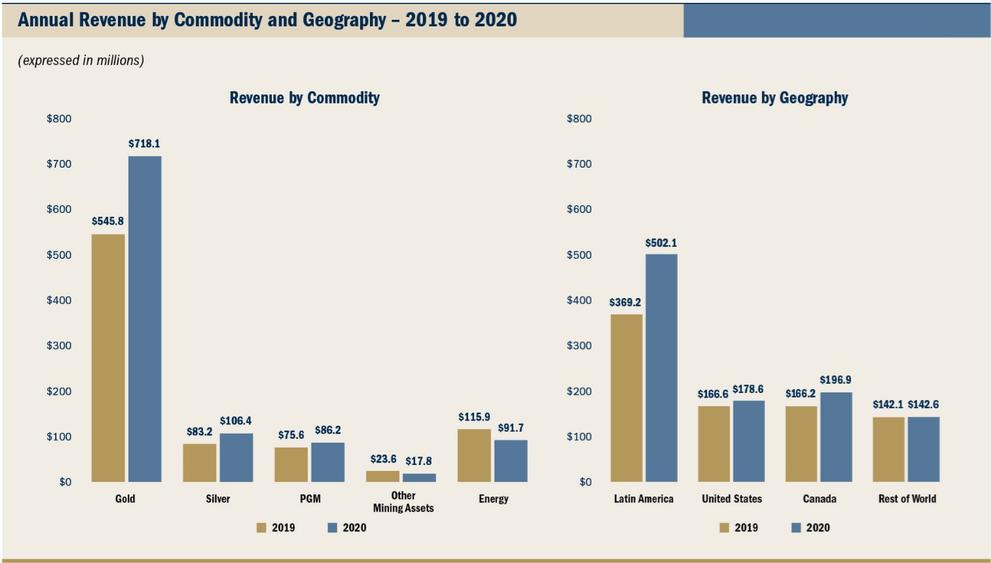
Task: Click the 2019 legend swatch under geography chart
Action: tap(725, 527)
